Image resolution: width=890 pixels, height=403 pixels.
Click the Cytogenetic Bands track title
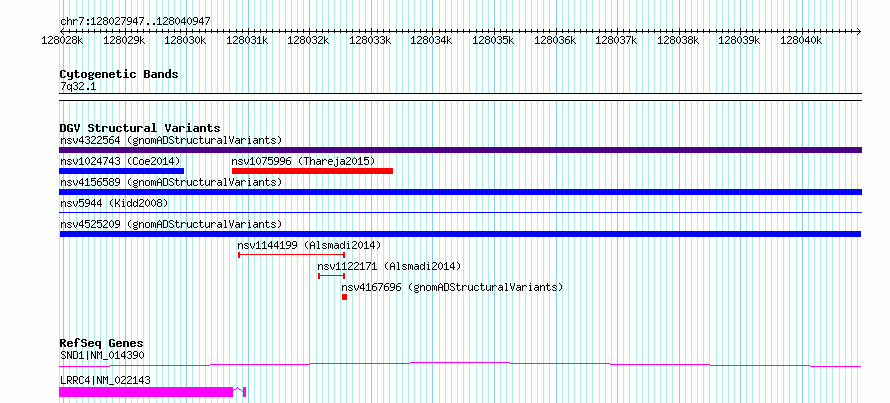click(119, 74)
